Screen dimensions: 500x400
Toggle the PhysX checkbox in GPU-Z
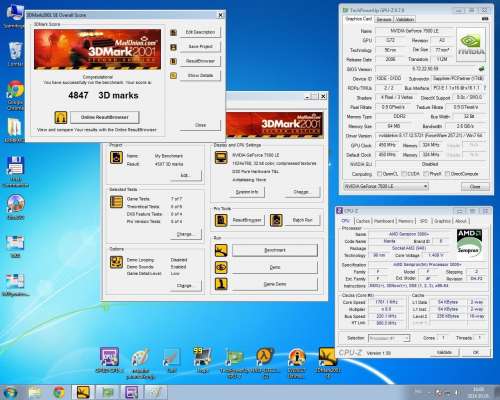[x=426, y=174]
